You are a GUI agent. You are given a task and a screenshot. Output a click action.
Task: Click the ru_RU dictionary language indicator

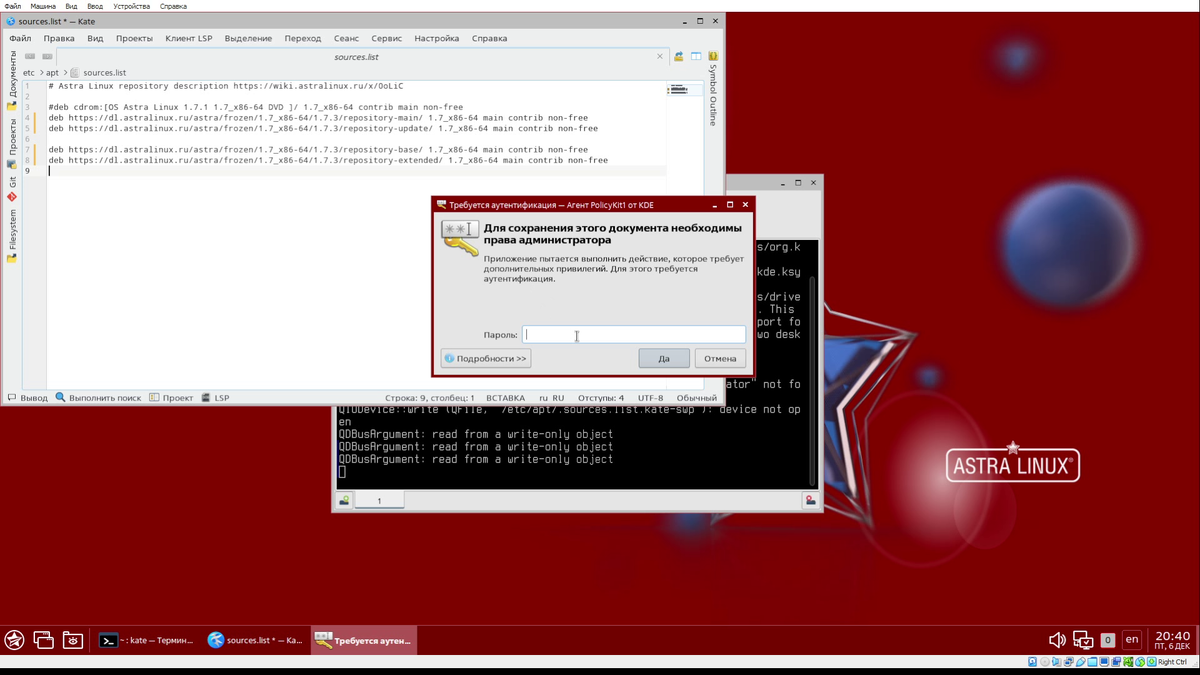coord(552,398)
